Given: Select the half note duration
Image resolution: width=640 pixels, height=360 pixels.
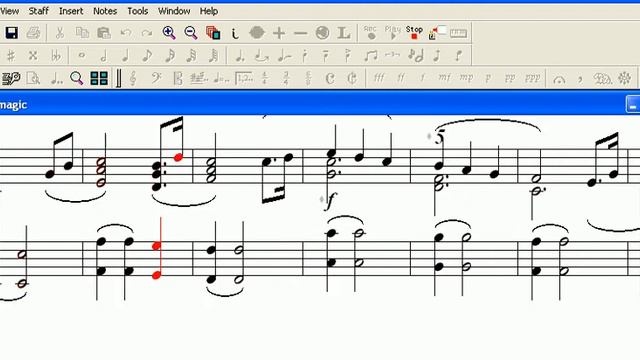Looking at the screenshot, I should pos(104,56).
